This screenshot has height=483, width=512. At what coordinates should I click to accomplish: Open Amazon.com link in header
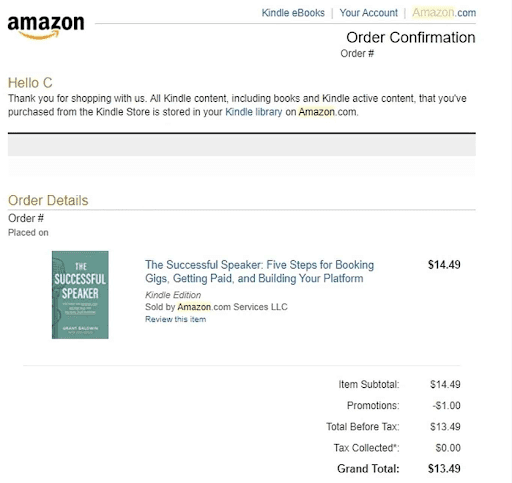coord(444,13)
